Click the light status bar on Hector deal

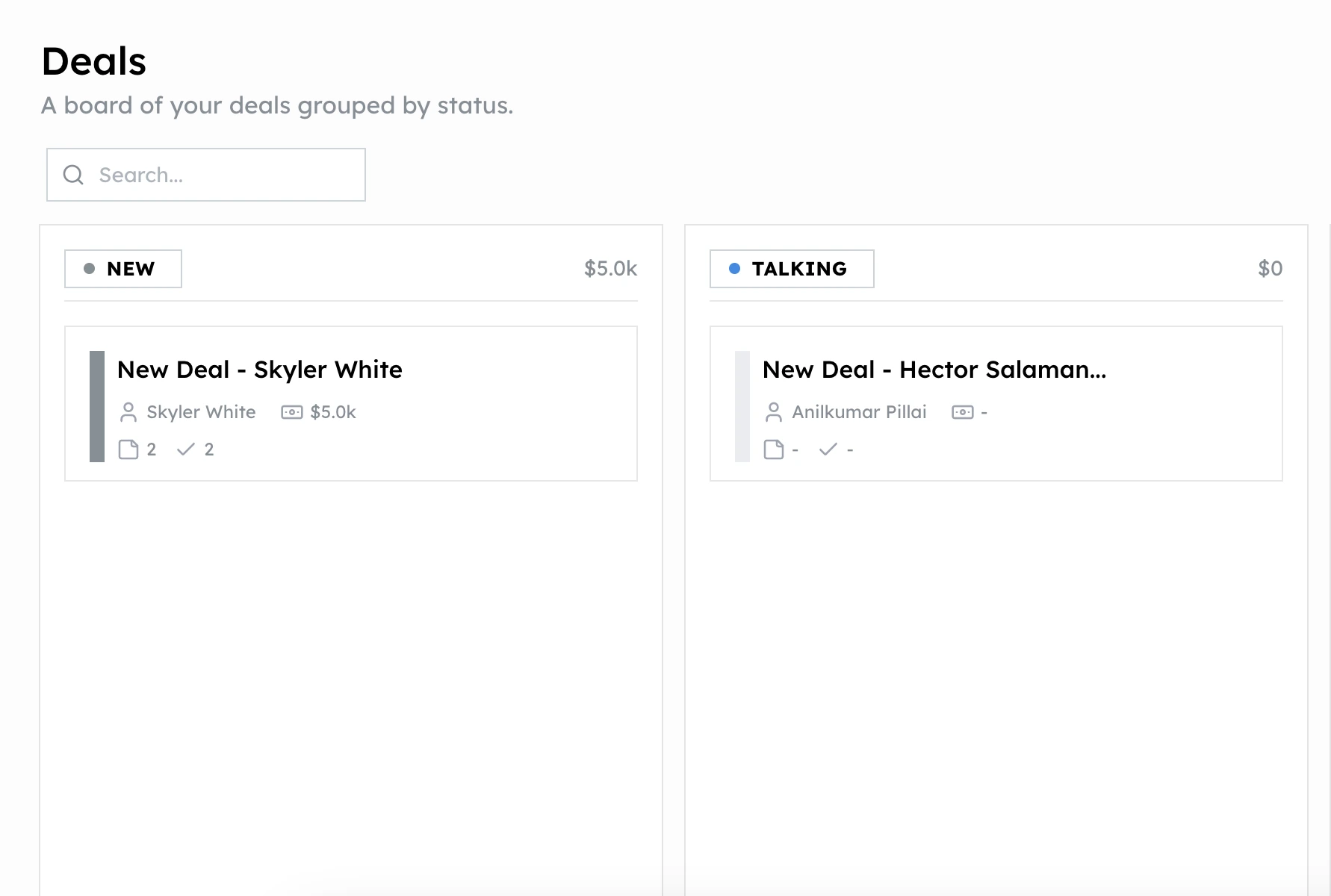(742, 406)
